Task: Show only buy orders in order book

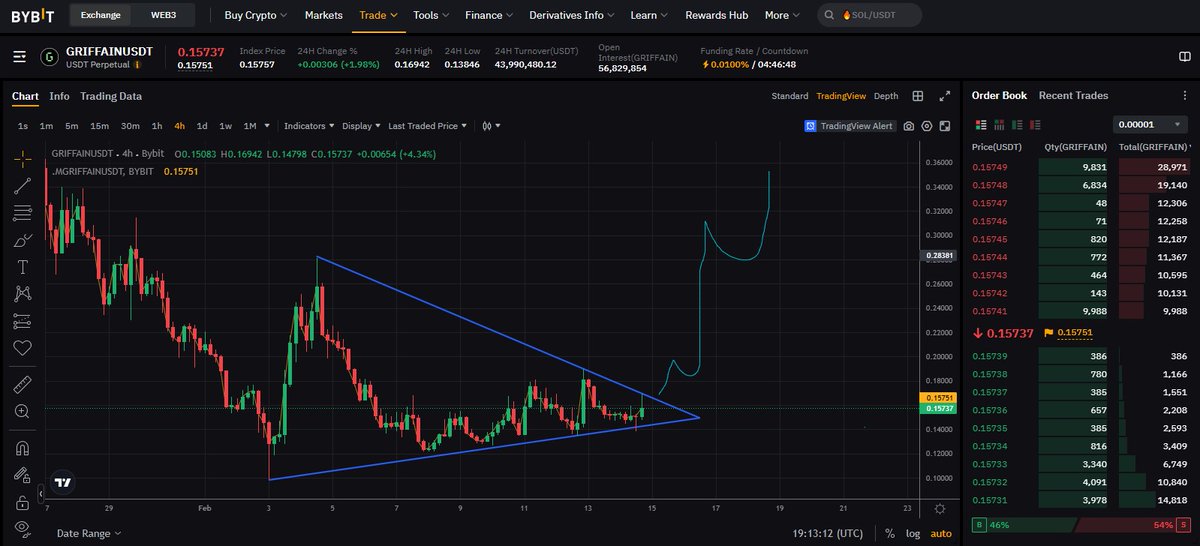Action: click(1017, 125)
